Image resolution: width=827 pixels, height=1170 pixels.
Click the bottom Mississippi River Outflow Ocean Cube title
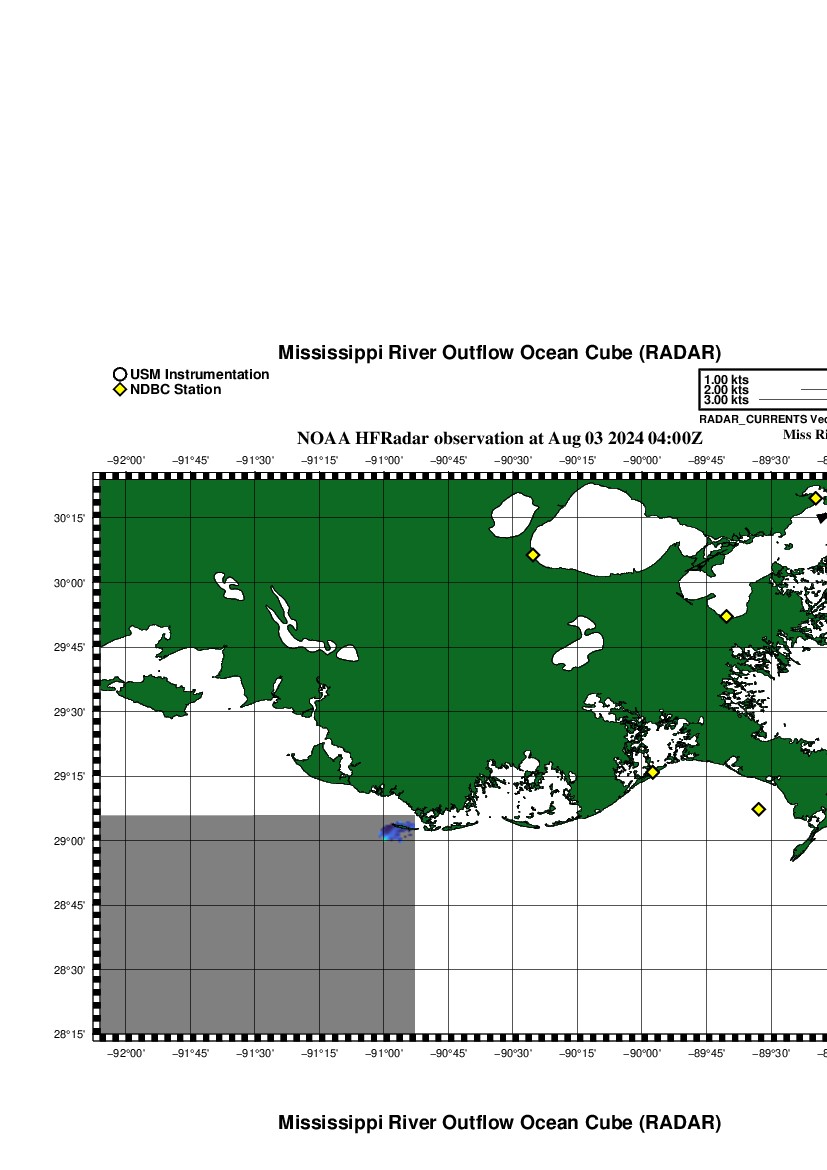[x=499, y=1123]
